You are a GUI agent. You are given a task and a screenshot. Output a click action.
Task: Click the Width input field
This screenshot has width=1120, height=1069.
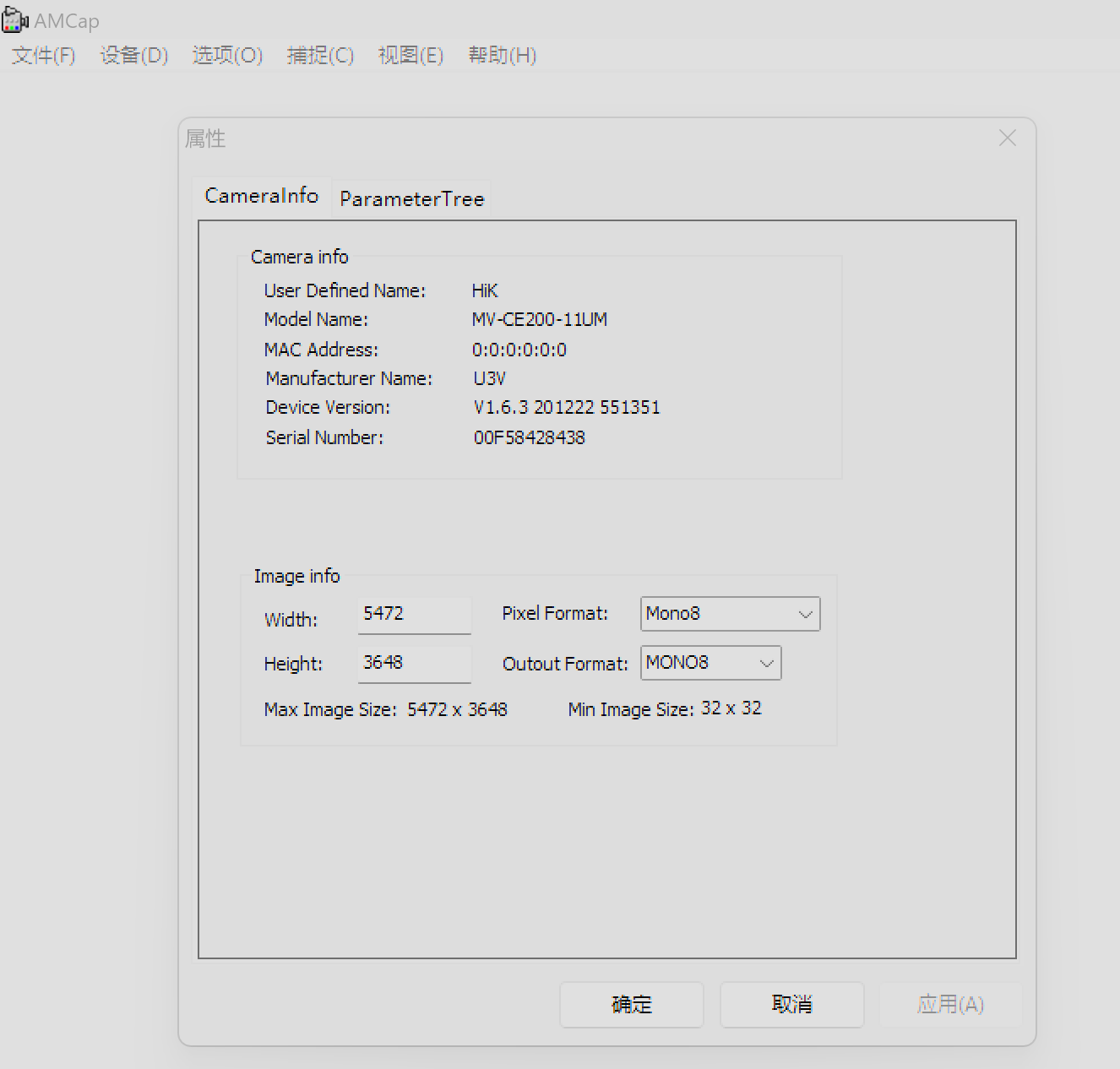click(x=415, y=616)
